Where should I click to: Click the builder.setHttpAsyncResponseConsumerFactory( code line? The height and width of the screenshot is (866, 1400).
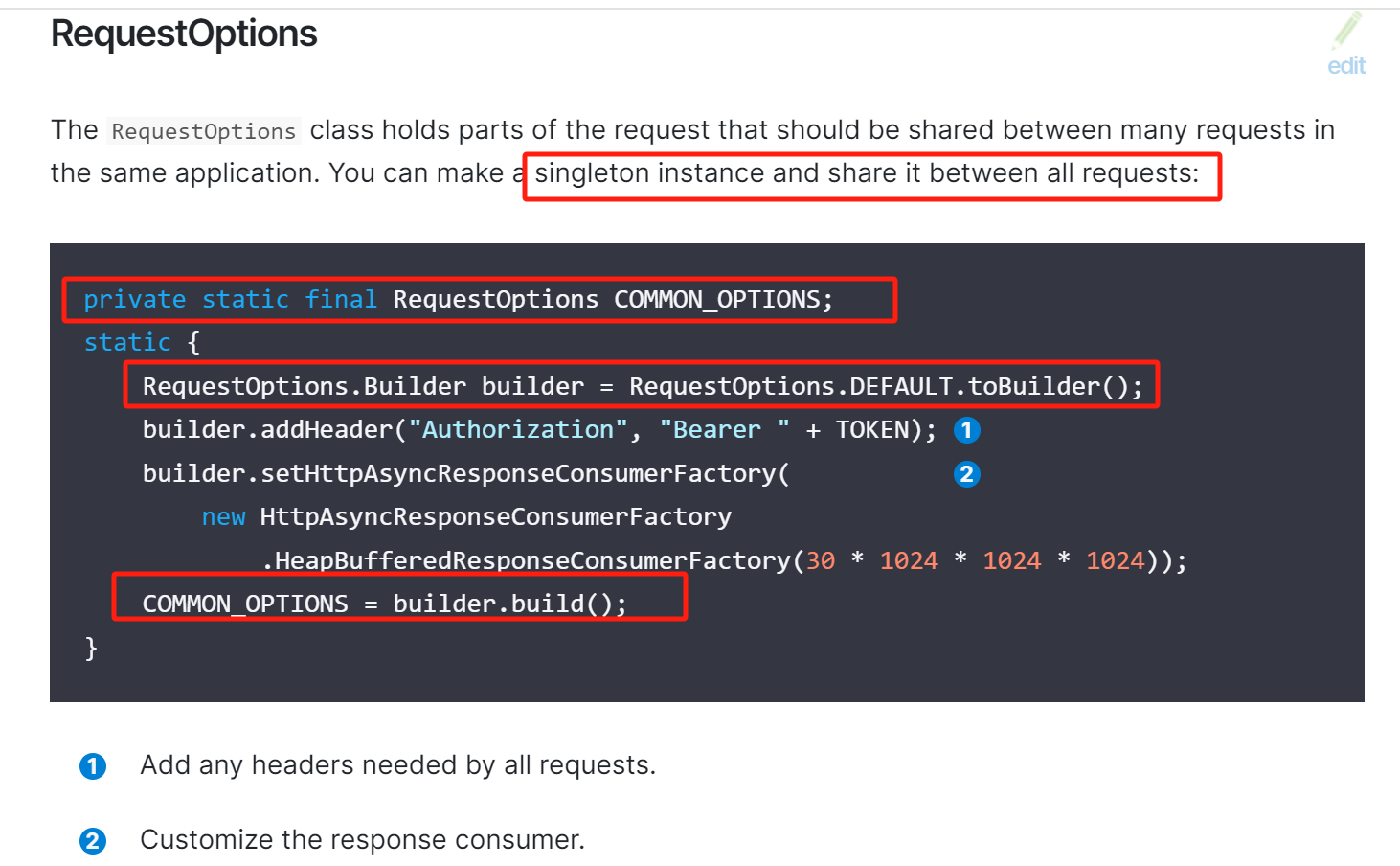point(466,473)
